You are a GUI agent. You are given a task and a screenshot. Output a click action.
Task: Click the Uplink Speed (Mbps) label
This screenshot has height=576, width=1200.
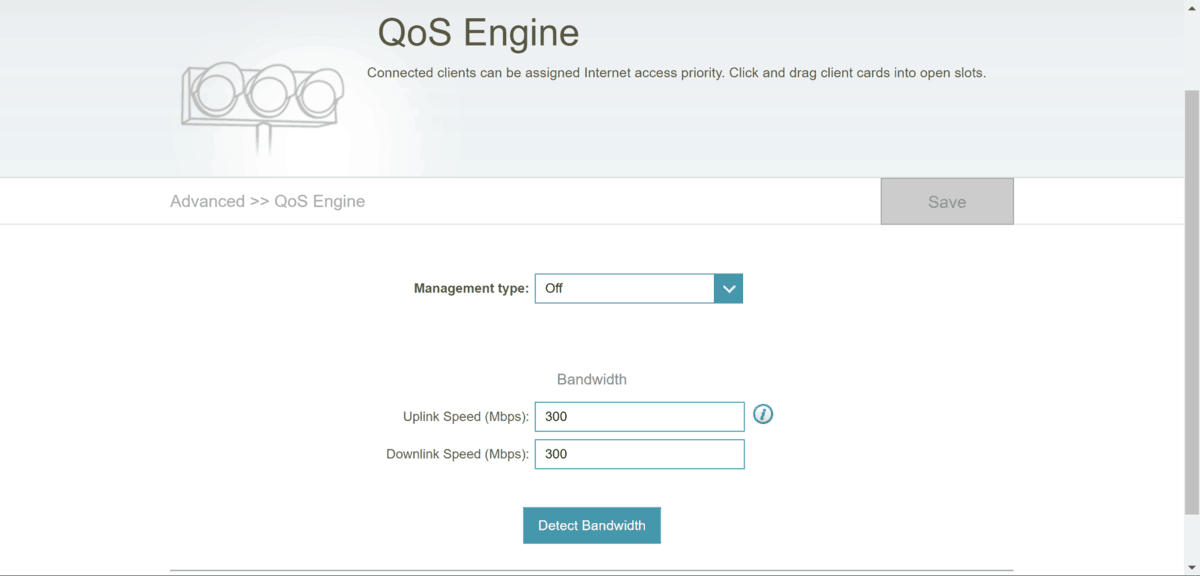(465, 416)
